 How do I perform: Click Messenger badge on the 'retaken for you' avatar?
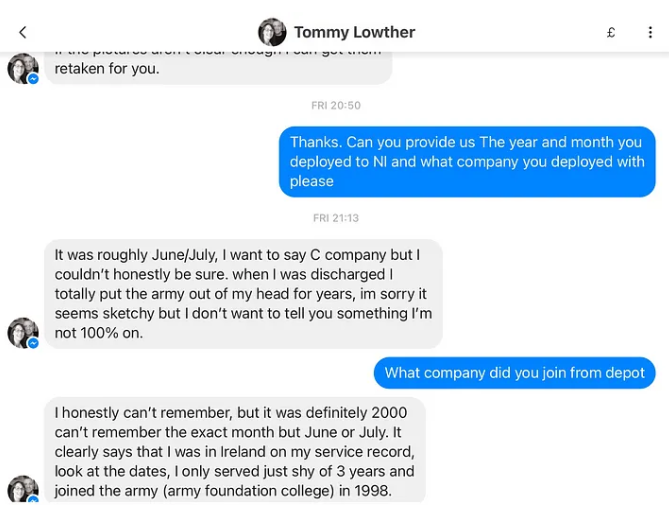point(33,78)
